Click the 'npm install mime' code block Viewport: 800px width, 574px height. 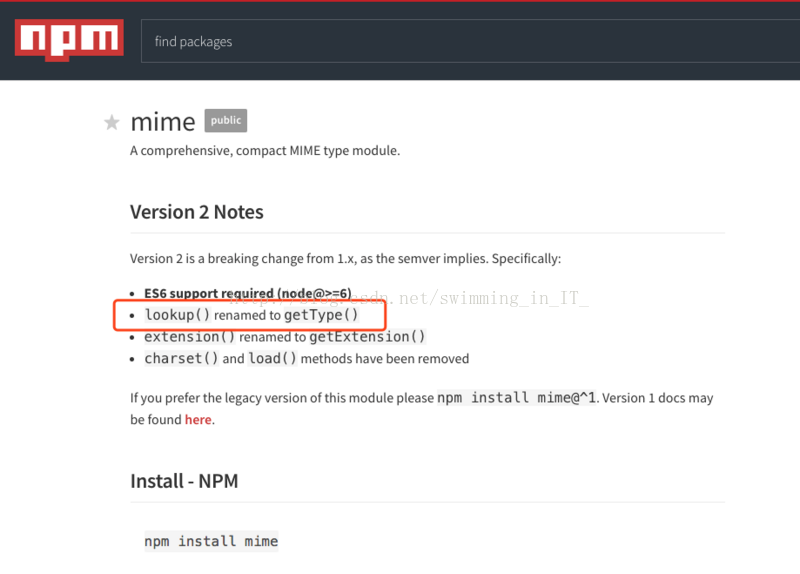(x=211, y=541)
